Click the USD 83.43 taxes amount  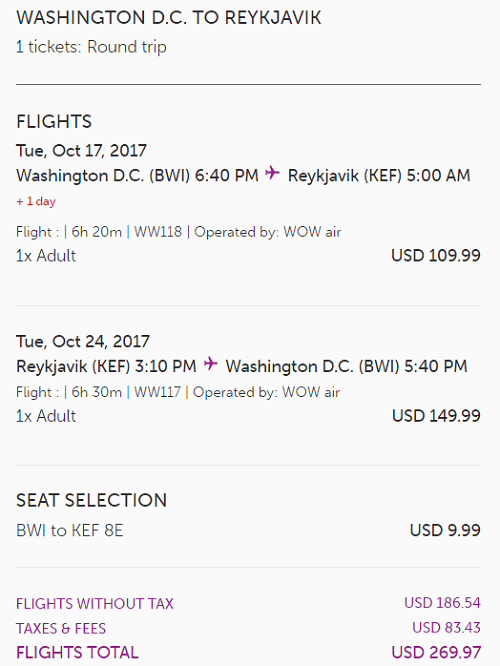pos(446,628)
